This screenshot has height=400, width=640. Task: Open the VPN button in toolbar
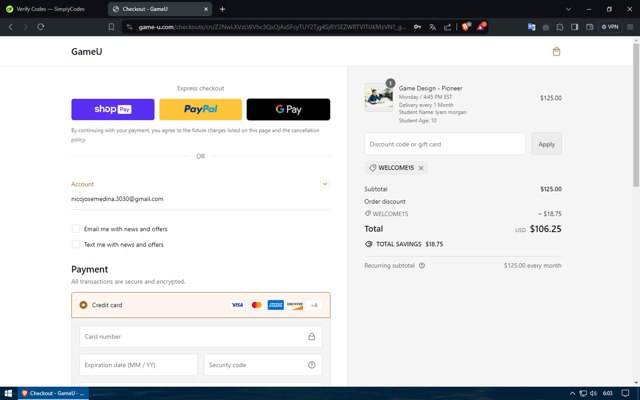[x=610, y=27]
